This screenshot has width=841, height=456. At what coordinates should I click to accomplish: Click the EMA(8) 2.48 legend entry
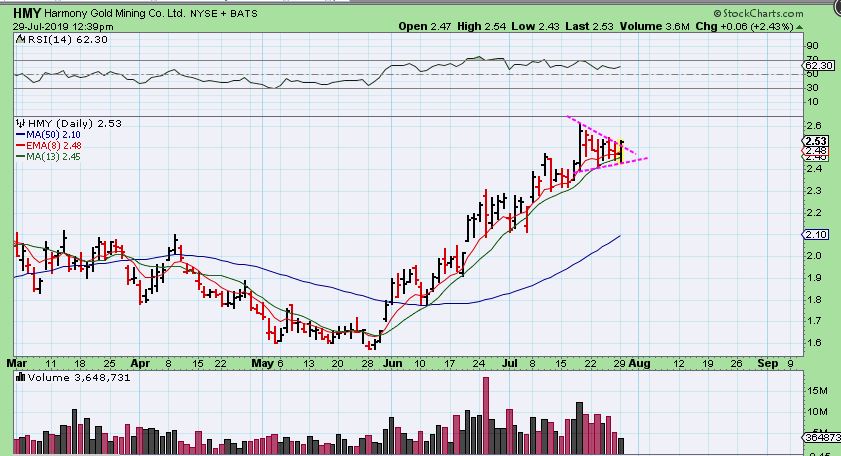point(49,145)
